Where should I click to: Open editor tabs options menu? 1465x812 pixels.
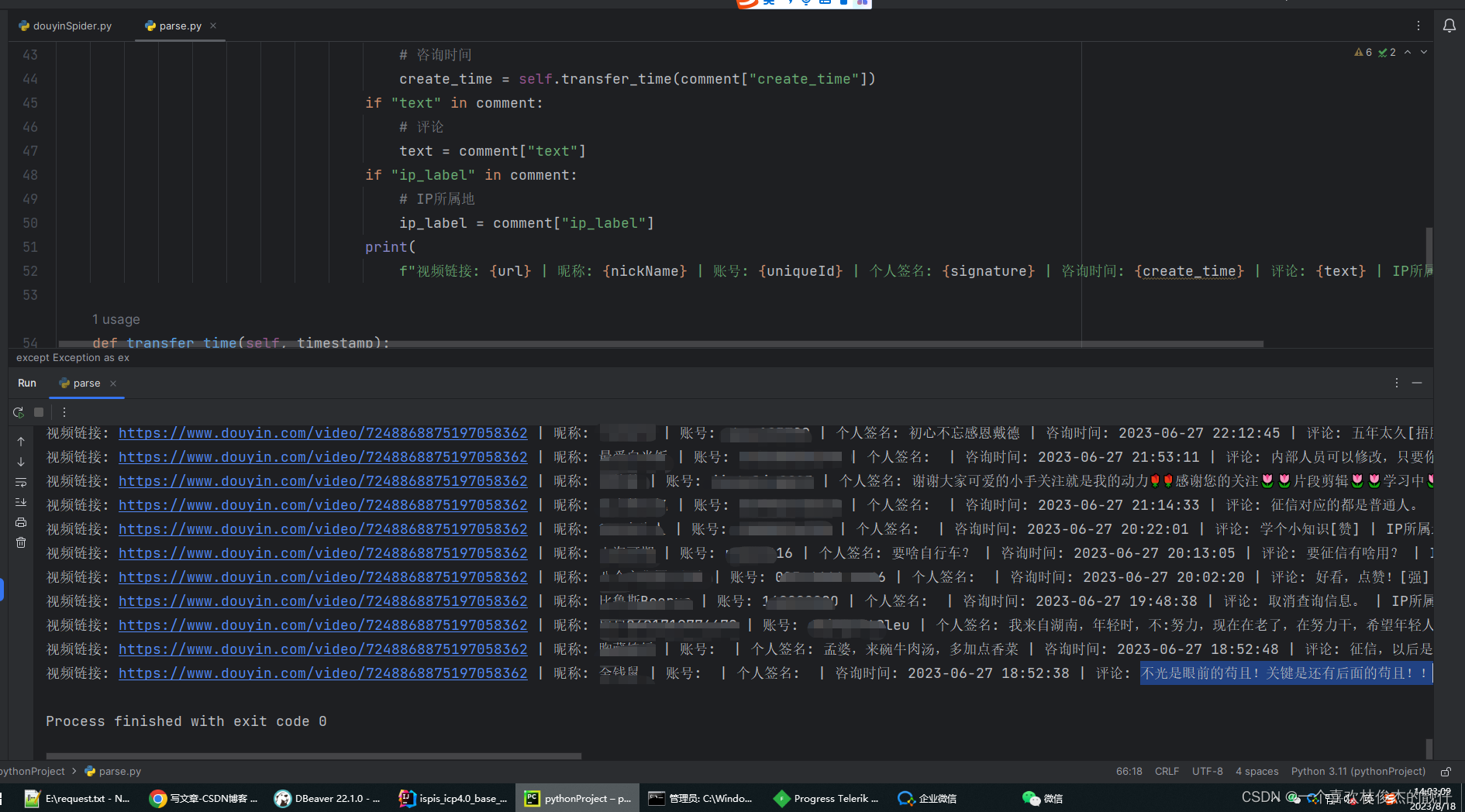(1418, 26)
